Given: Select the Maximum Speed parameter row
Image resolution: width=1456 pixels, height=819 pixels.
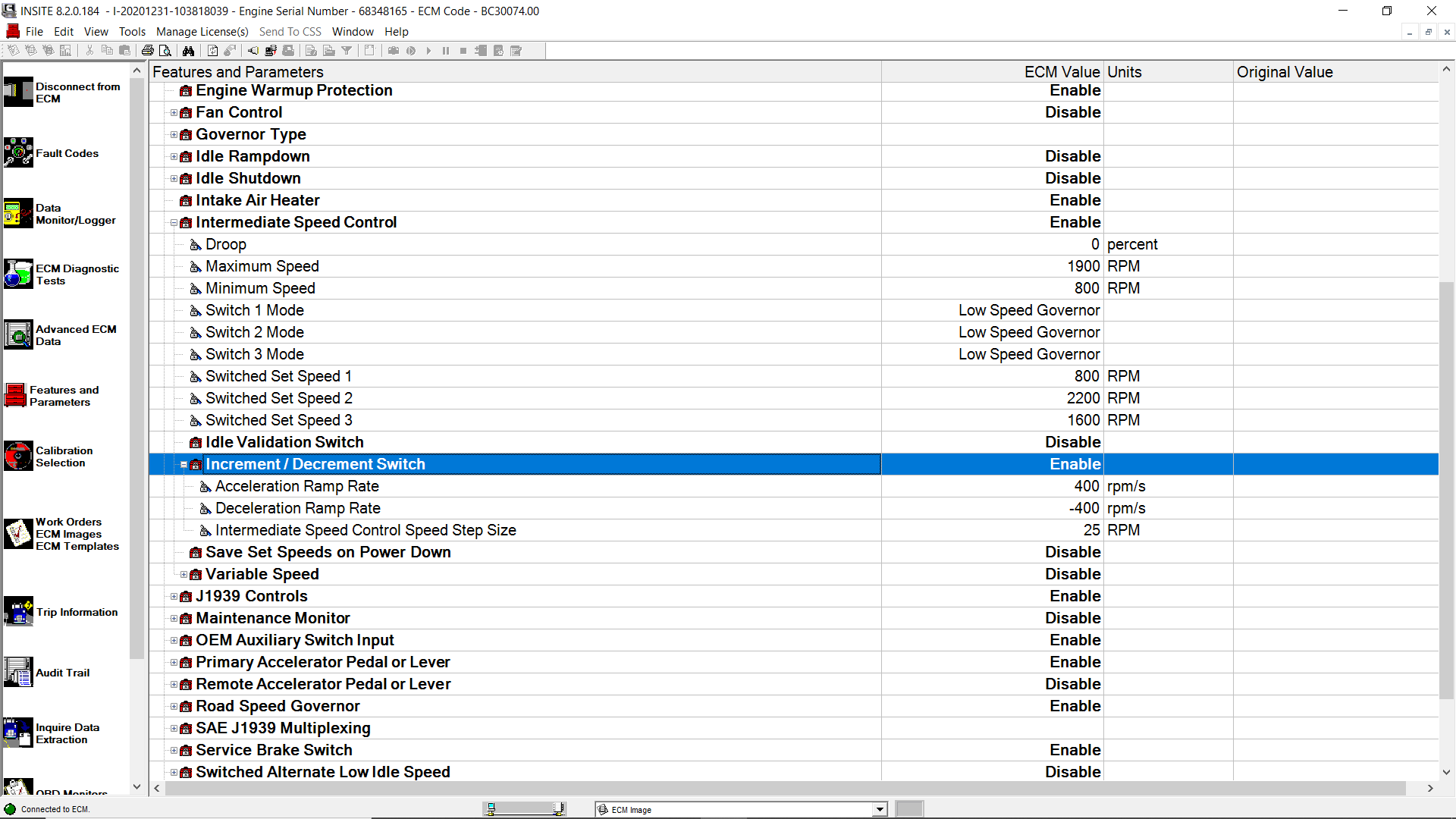Looking at the screenshot, I should [262, 267].
